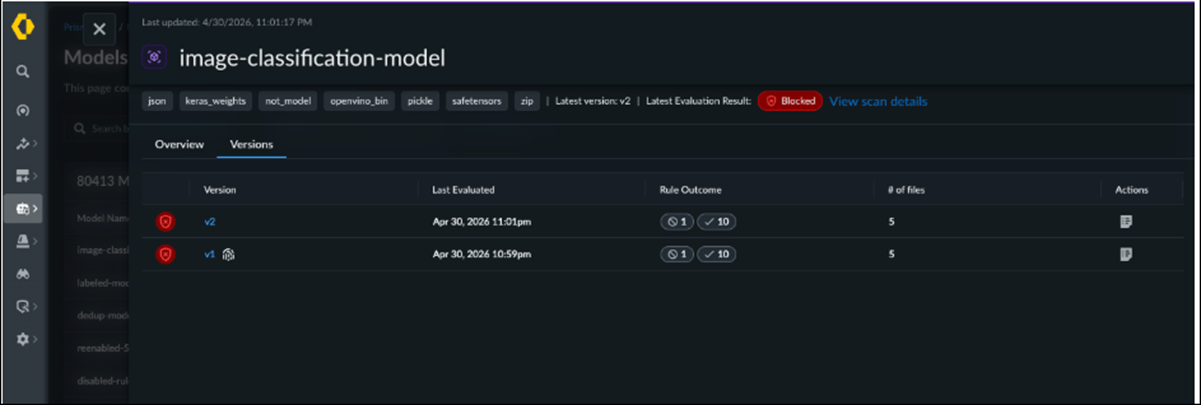The height and width of the screenshot is (405, 1201).
Task: Open version v2 link
Action: point(210,222)
